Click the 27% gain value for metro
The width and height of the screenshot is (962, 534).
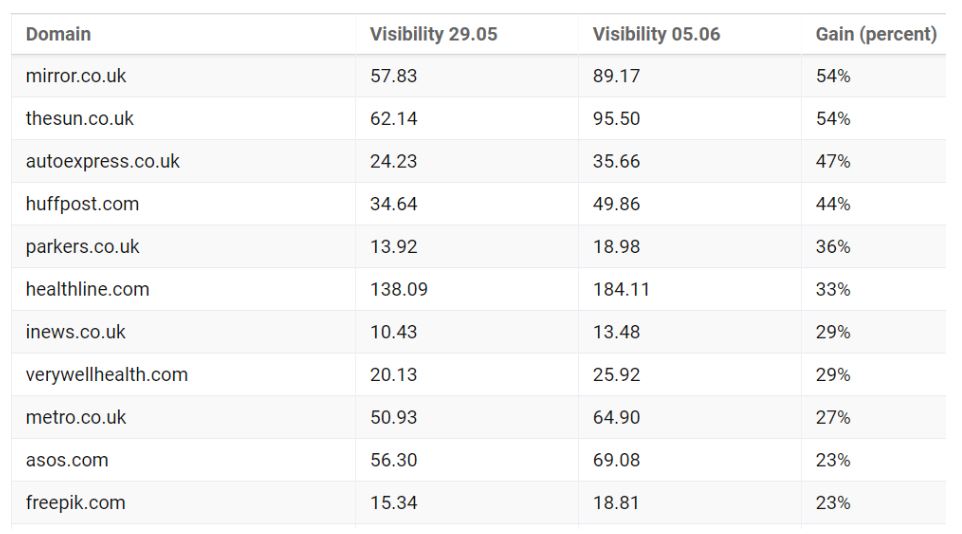click(833, 417)
